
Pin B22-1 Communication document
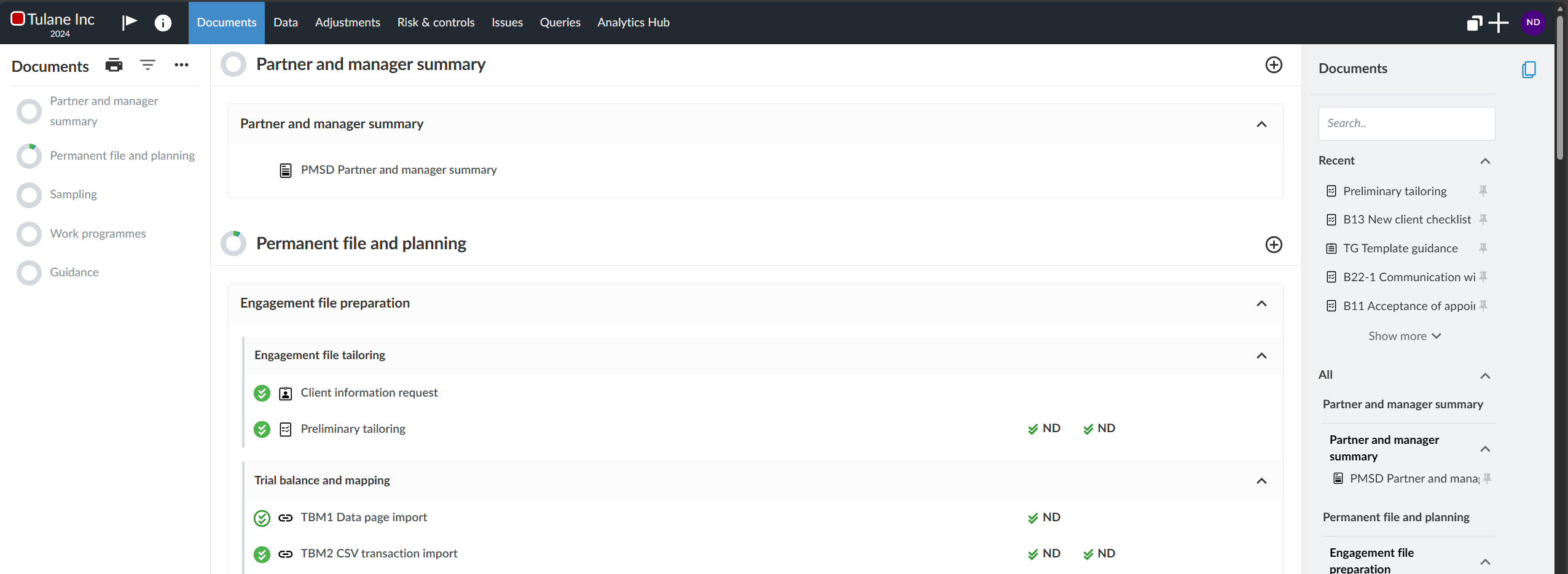[x=1483, y=277]
